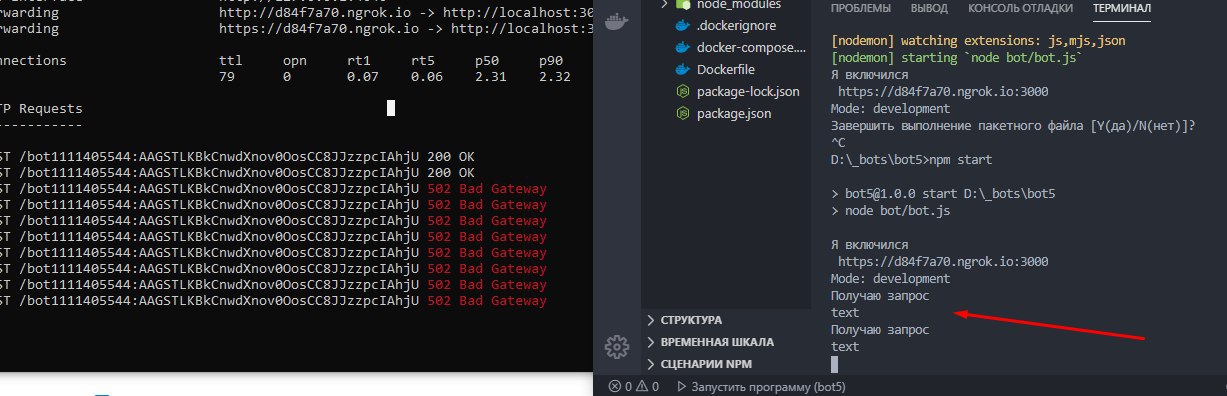Click the 'ttl' value 79 in ngrok
Screen dimensions: 1227x396
tap(226, 77)
